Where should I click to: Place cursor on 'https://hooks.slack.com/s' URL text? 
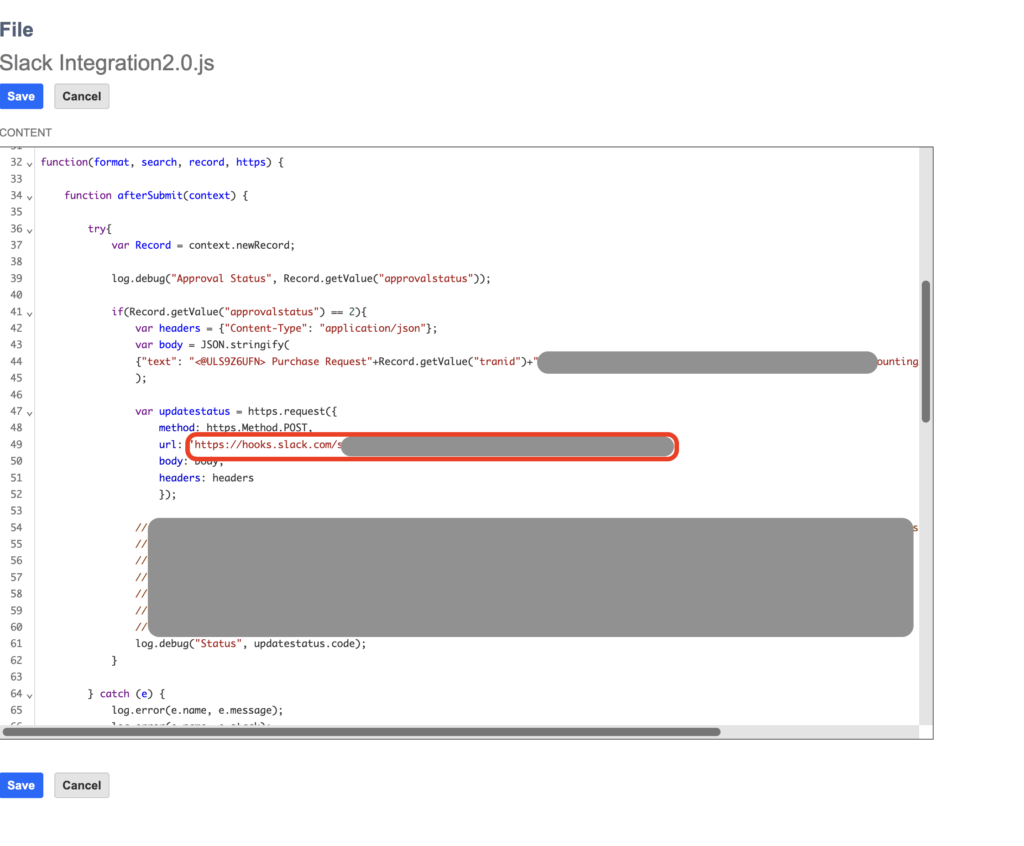coord(266,444)
